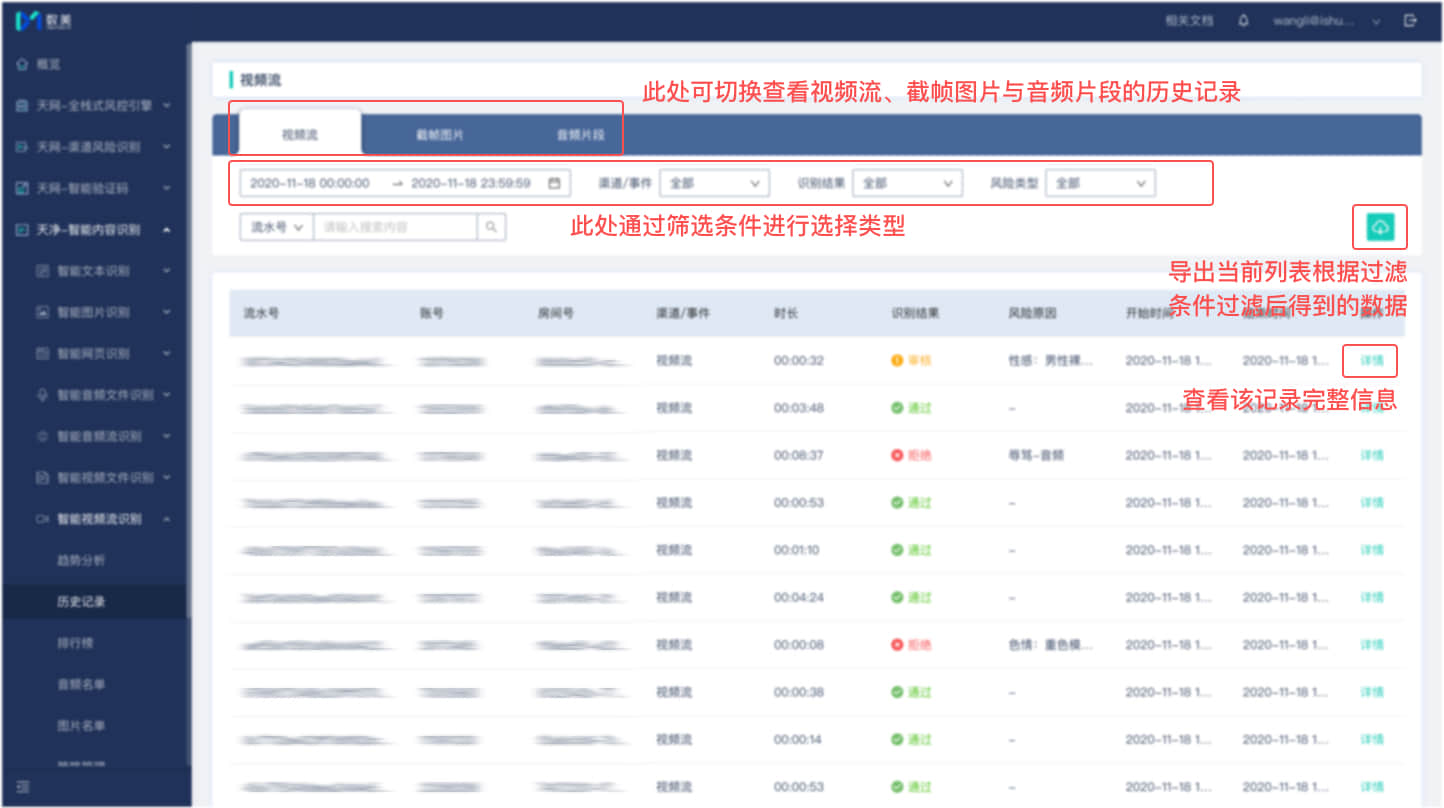Click the 天网-智能验证码 sidebar icon

22,188
